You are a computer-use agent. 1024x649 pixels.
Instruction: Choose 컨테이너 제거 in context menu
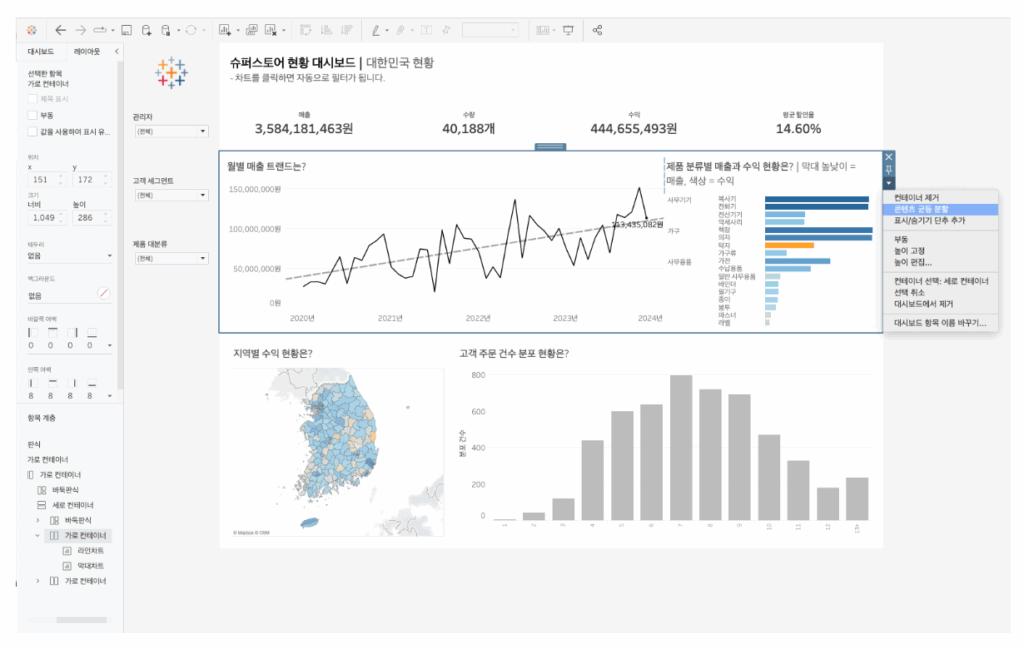(916, 198)
